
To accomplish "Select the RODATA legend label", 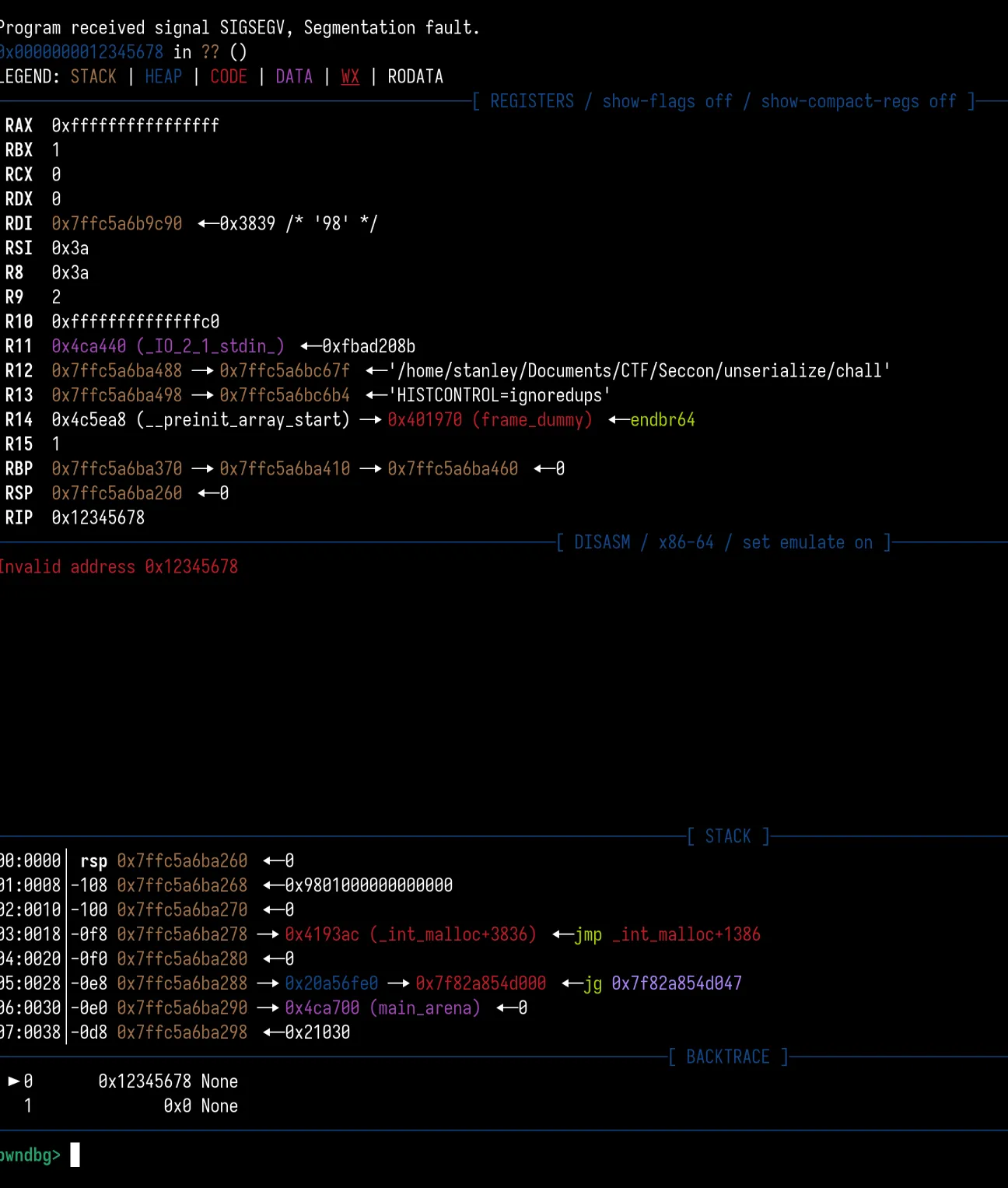I will (415, 76).
